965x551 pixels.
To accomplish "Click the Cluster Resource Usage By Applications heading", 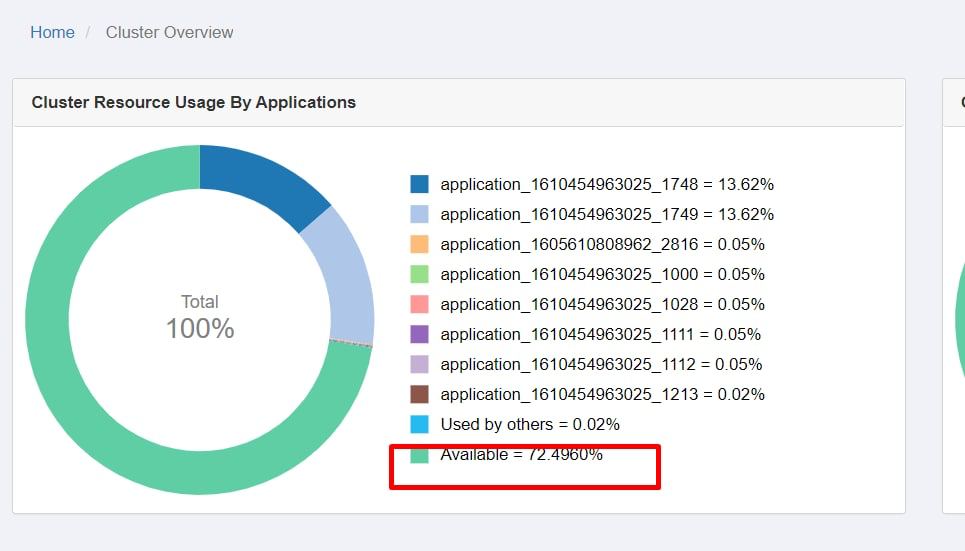I will (x=194, y=102).
